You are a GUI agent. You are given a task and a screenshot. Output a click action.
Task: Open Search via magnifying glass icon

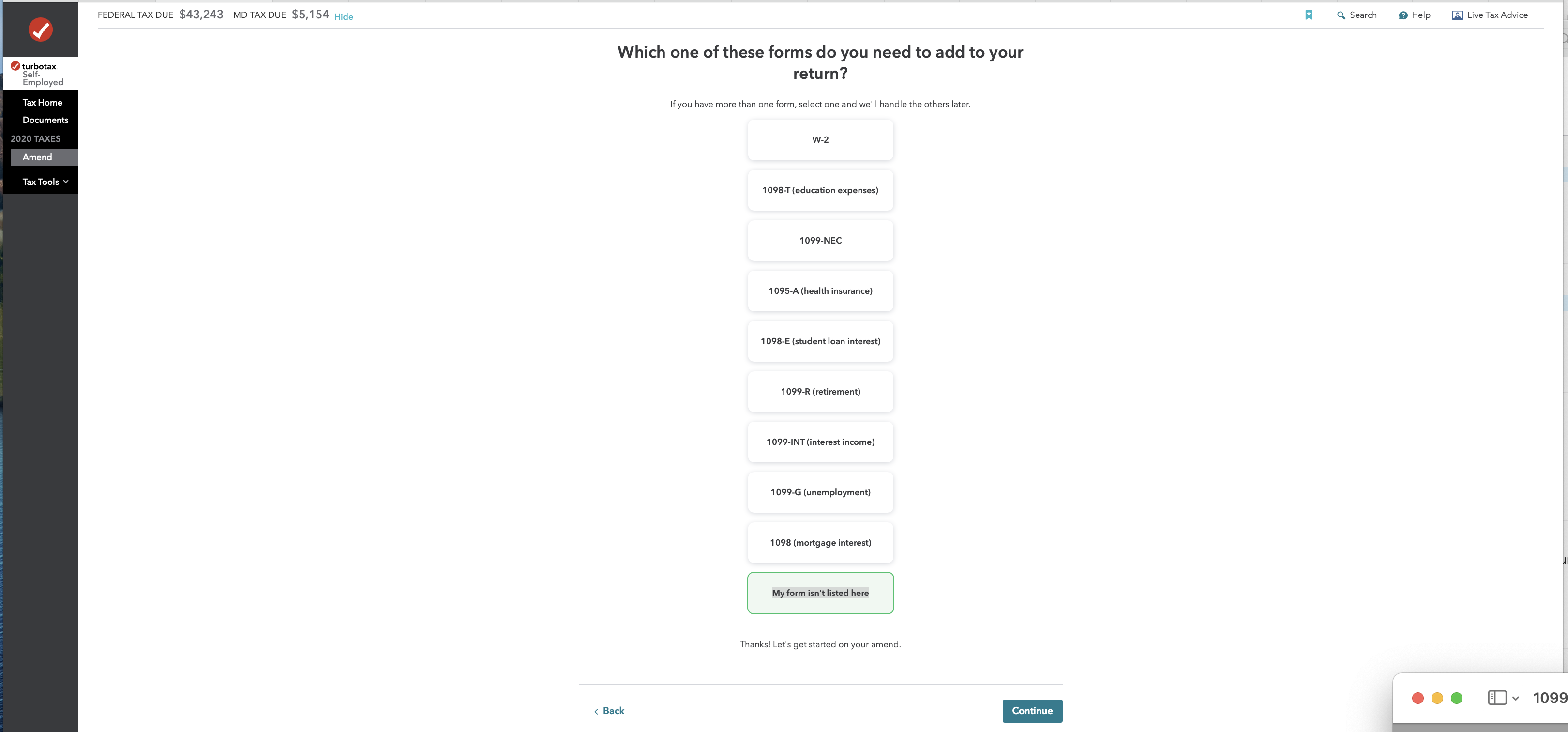1341,15
